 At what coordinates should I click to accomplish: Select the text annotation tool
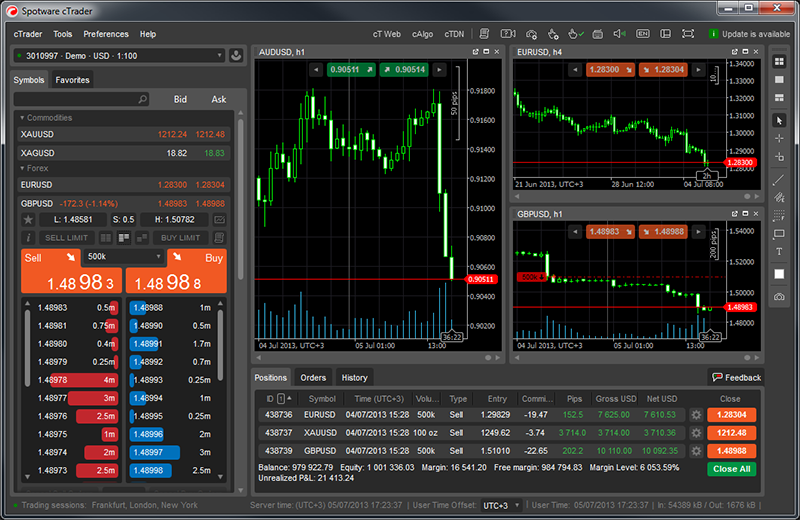tap(780, 251)
